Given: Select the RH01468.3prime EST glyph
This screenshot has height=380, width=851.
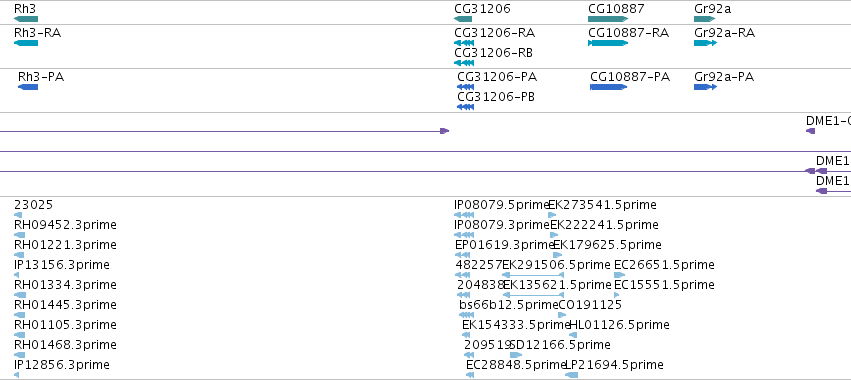Looking at the screenshot, I should [x=20, y=355].
